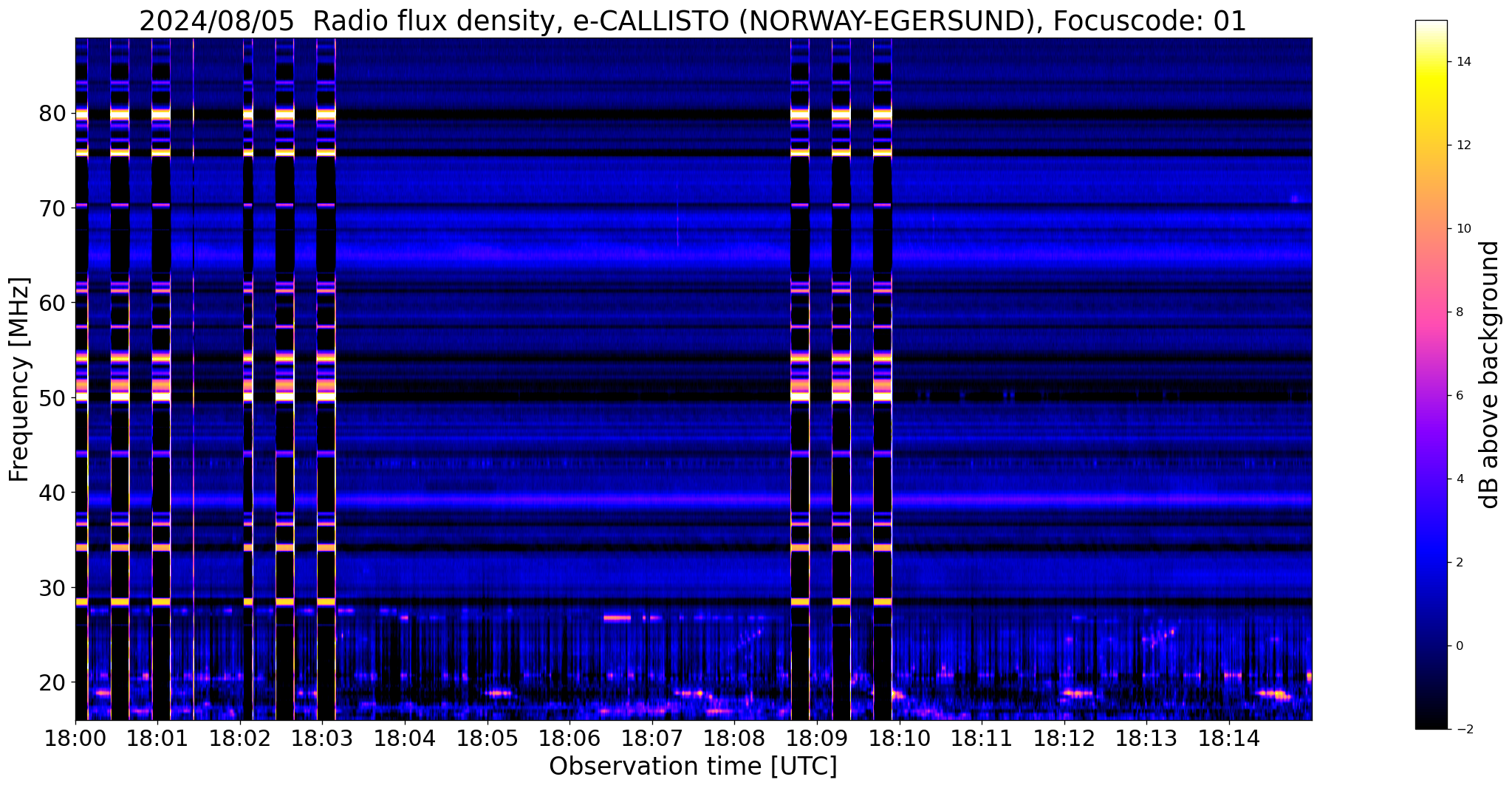The width and height of the screenshot is (1512, 788).
Task: Click the 20 MHz frequency tick label
Action: point(52,682)
